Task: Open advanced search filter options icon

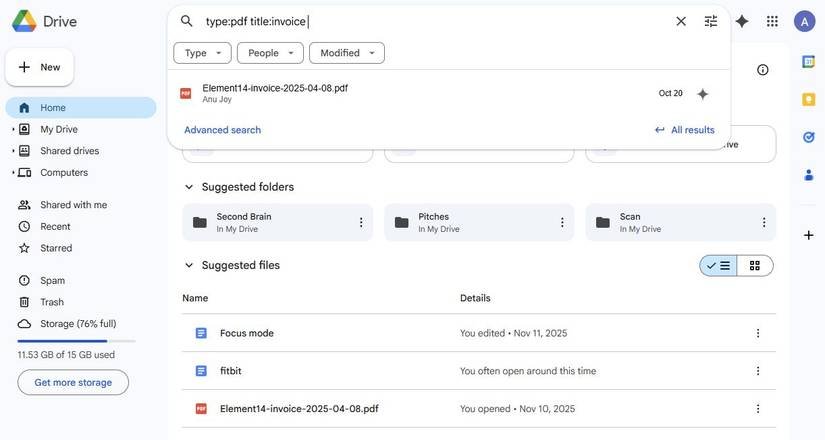Action: (710, 22)
